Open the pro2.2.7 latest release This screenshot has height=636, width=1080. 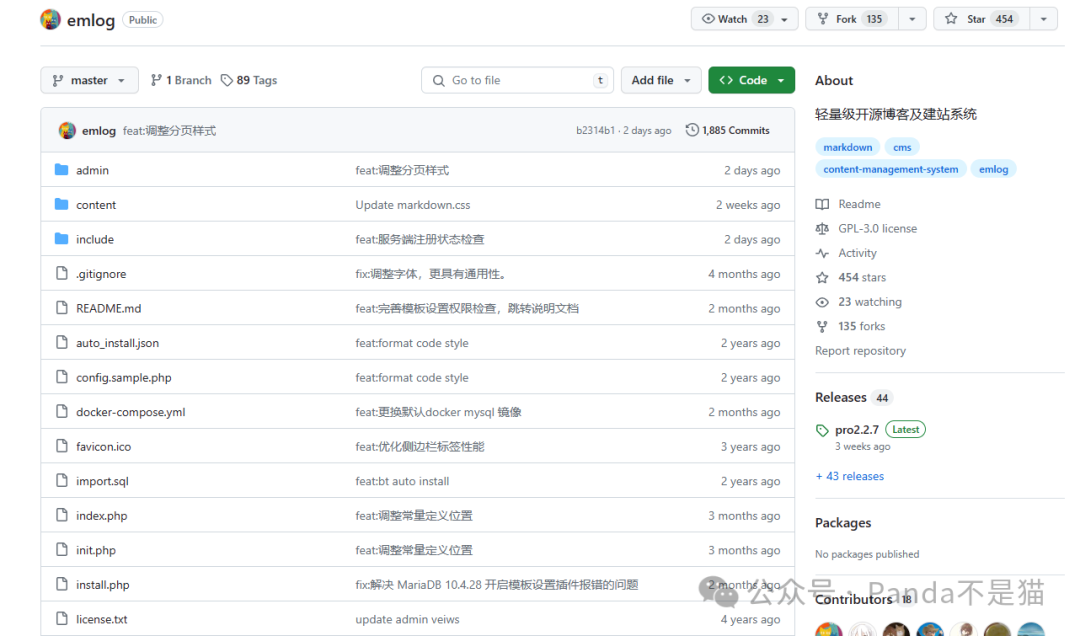(x=857, y=429)
